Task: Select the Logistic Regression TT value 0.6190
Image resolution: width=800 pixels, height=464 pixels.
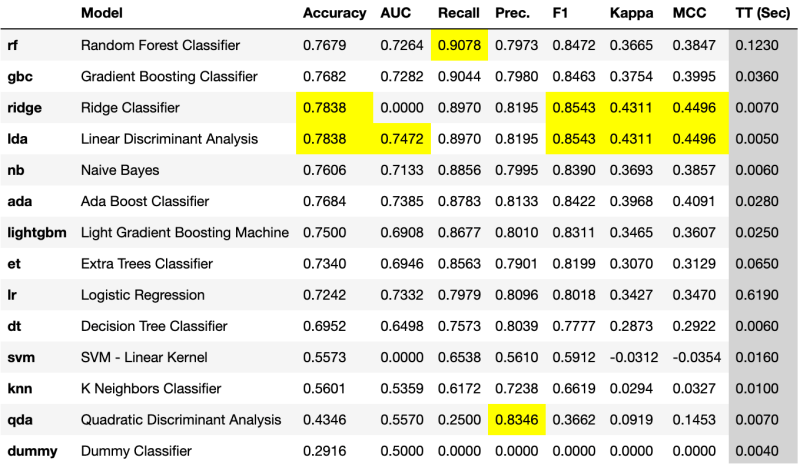Action: [x=757, y=295]
